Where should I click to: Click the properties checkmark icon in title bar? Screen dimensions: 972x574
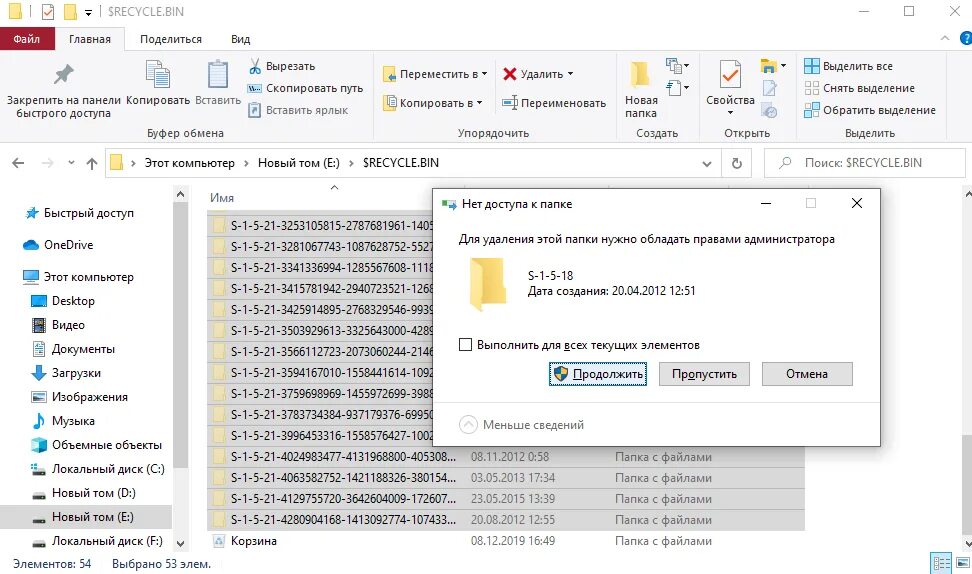tap(48, 12)
